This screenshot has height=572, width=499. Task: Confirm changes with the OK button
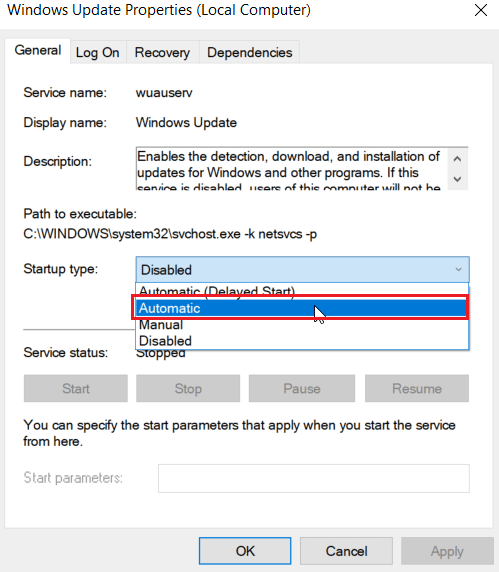coord(245,551)
